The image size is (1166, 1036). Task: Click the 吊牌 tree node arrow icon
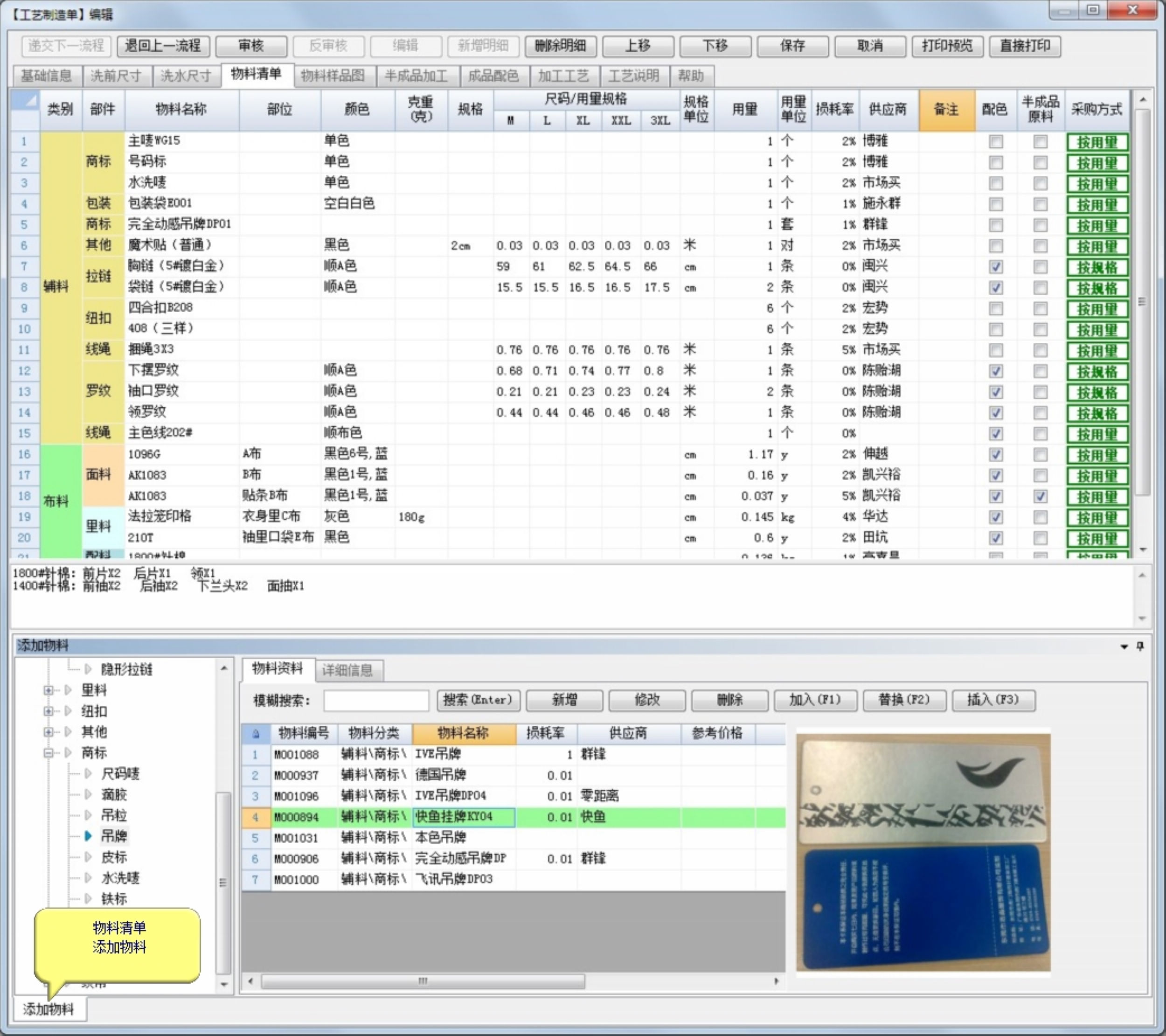(89, 836)
